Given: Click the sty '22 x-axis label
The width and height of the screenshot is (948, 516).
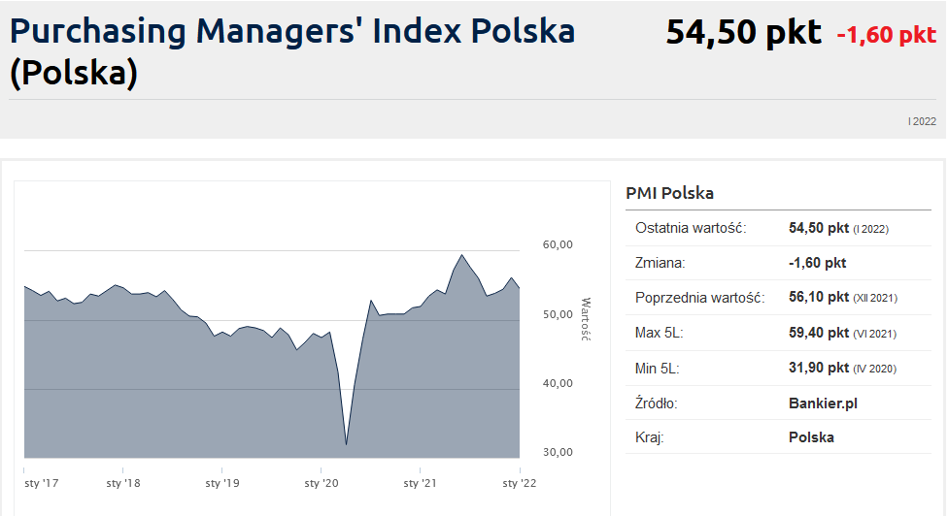Looking at the screenshot, I should [518, 483].
